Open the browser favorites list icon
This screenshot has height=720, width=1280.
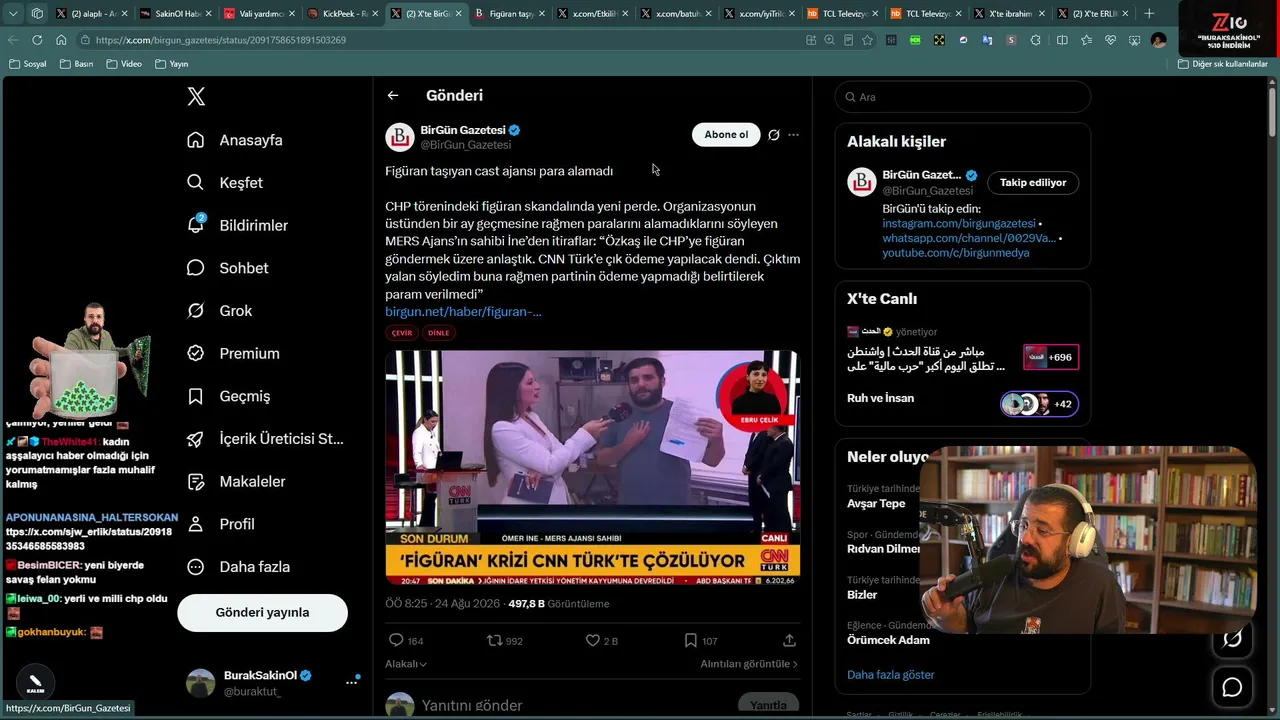[x=1086, y=40]
